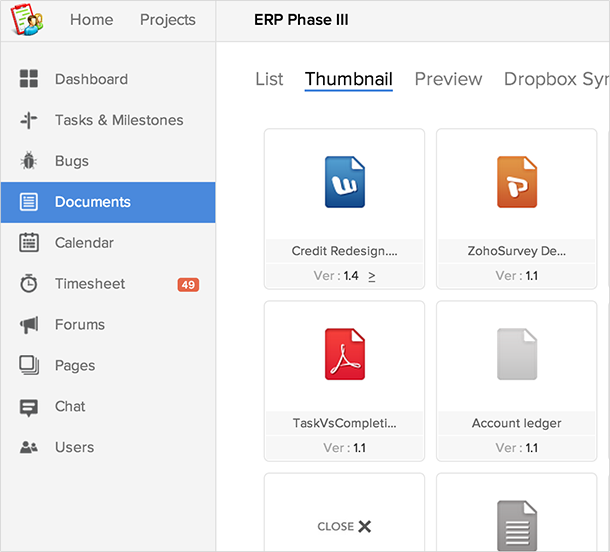
Task: Open the blank gray file icon
Action: pos(517,354)
